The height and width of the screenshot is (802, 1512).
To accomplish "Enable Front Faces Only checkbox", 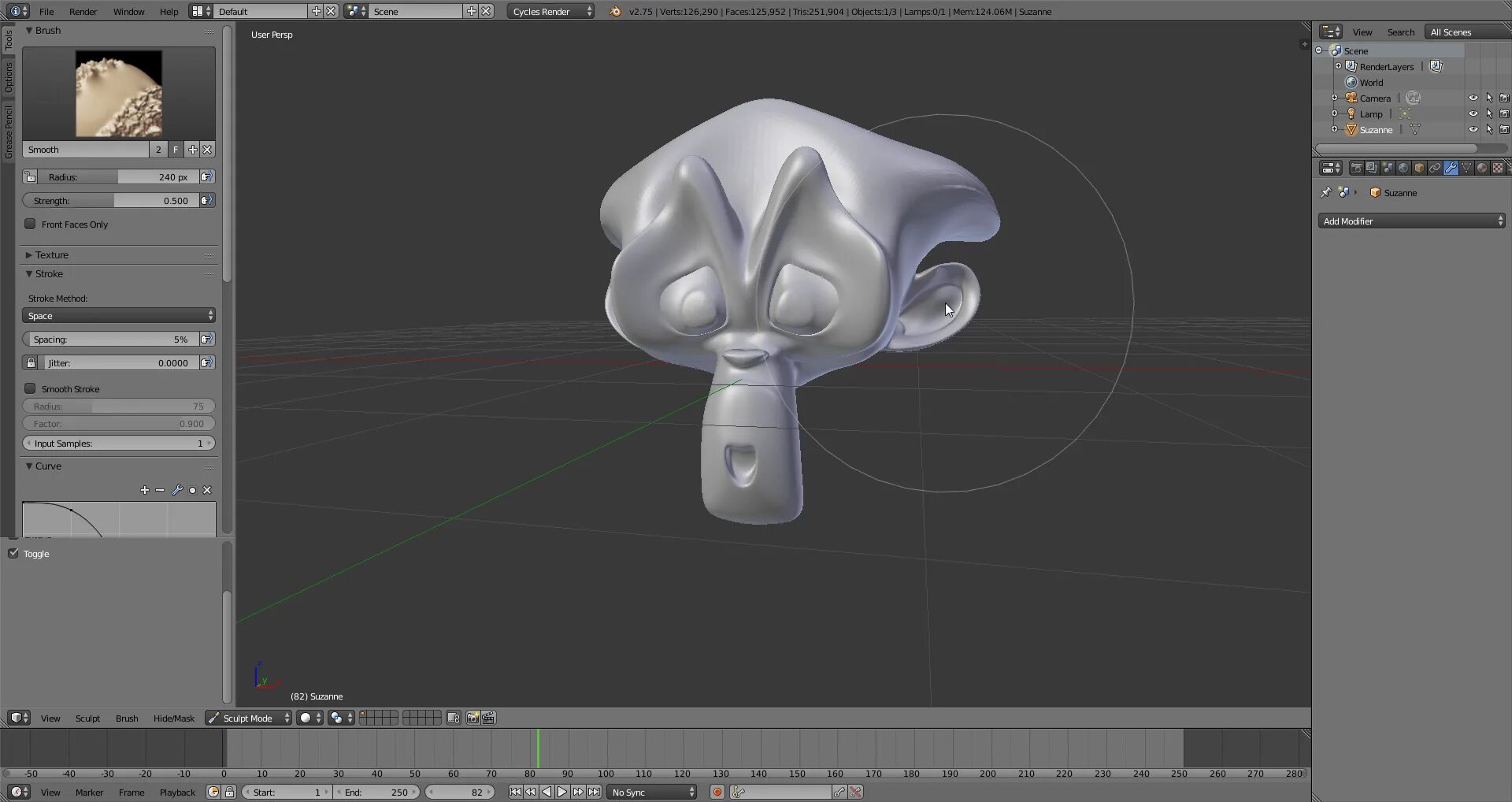I will click(30, 224).
